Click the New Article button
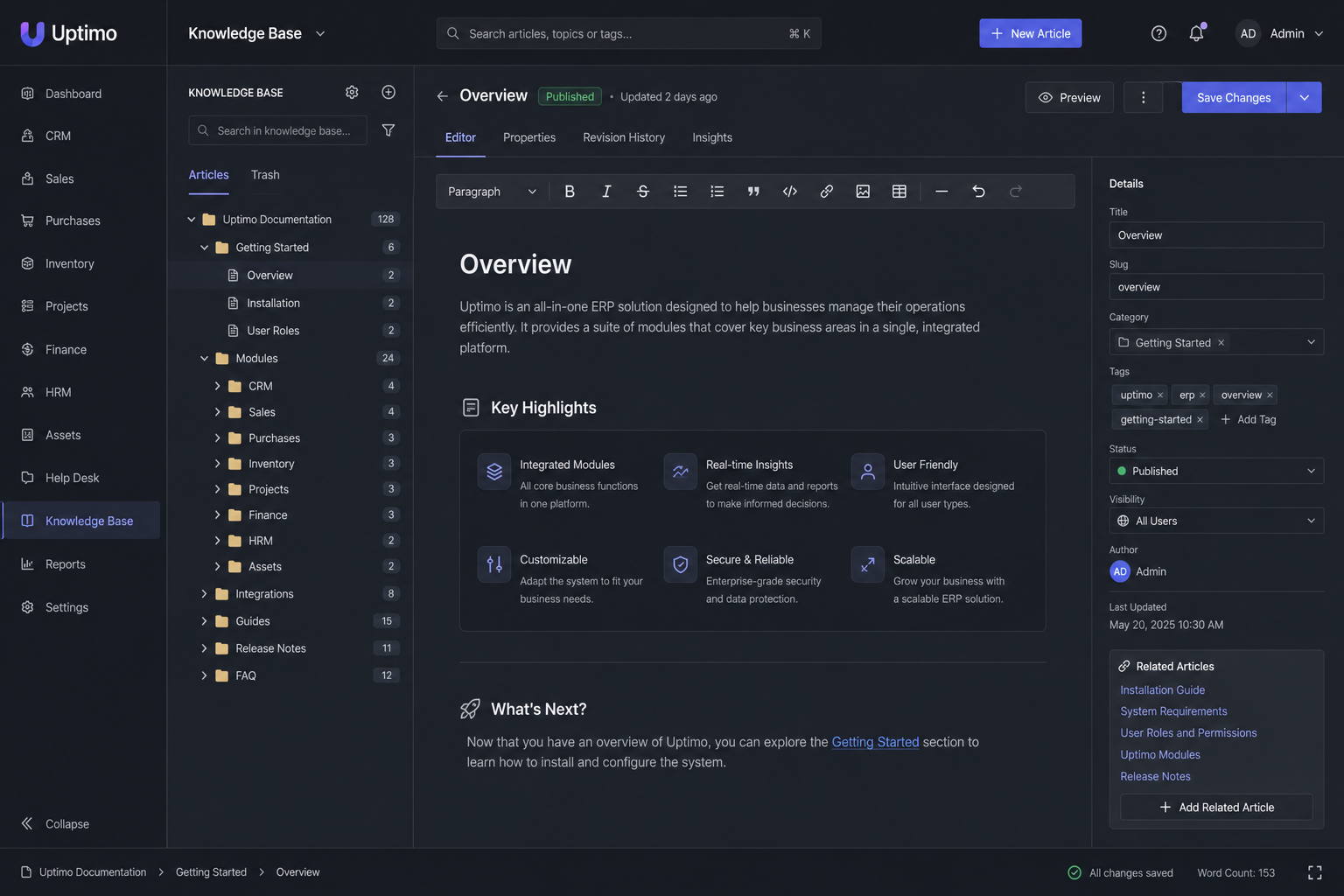 [1031, 33]
